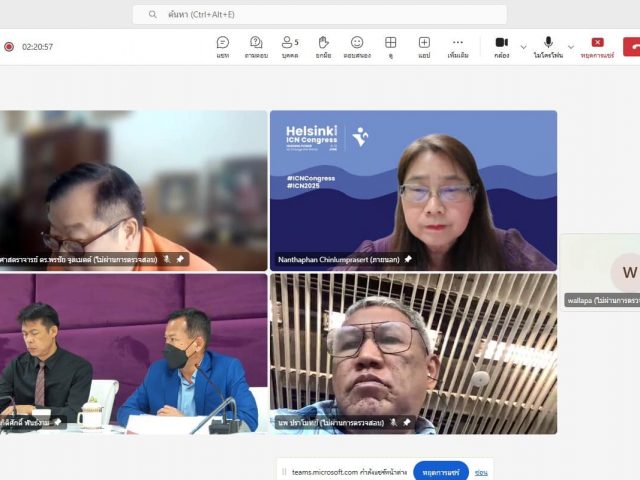Click the sharing bar drag handle icon
Image resolution: width=640 pixels, height=480 pixels.
click(284, 472)
